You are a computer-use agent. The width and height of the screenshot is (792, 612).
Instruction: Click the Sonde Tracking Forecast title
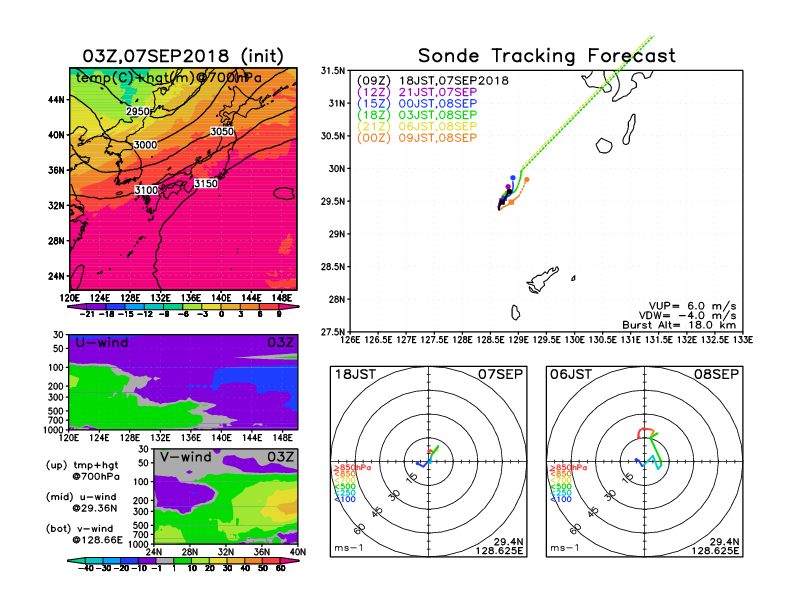point(546,56)
